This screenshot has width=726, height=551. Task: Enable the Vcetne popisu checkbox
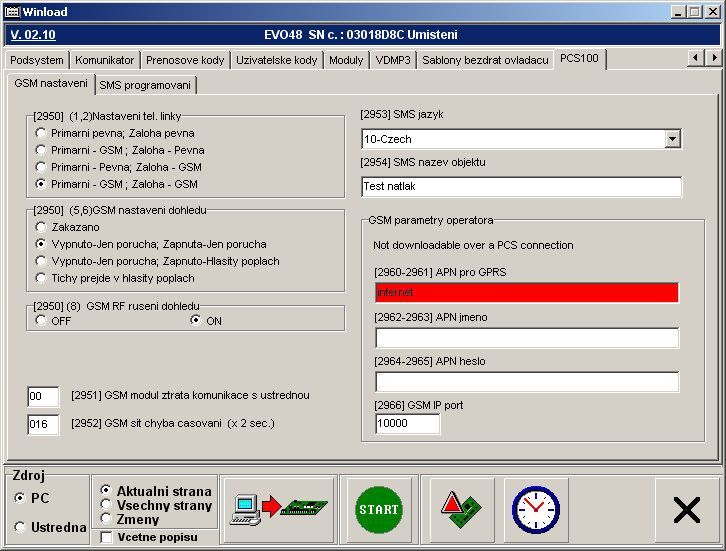point(108,537)
